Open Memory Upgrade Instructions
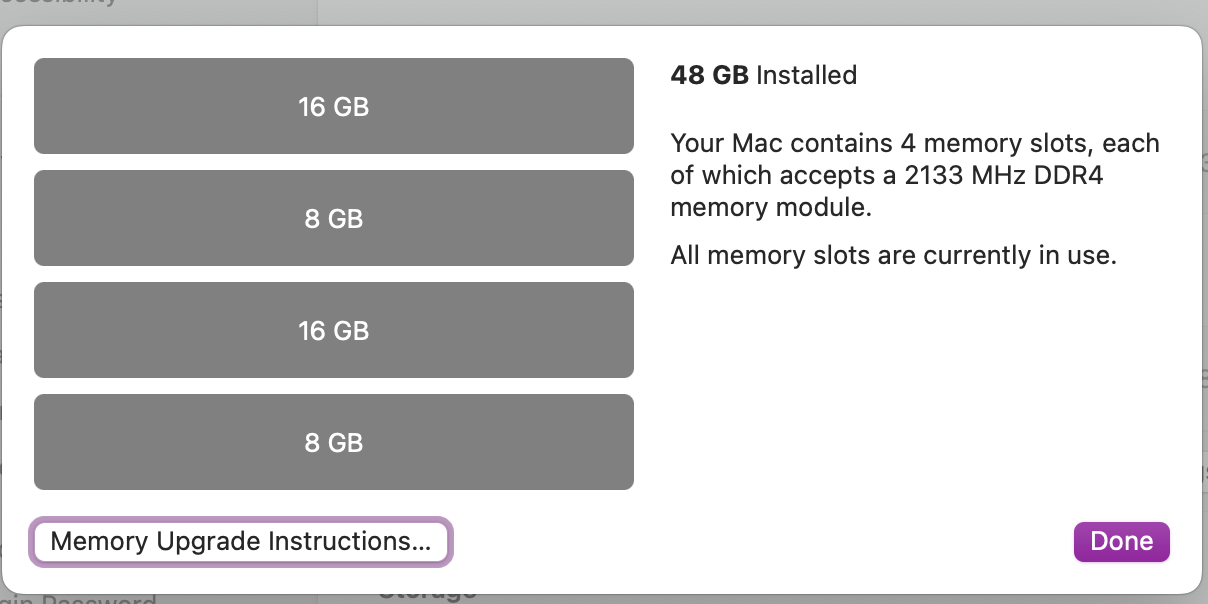The height and width of the screenshot is (604, 1208). pos(241,542)
